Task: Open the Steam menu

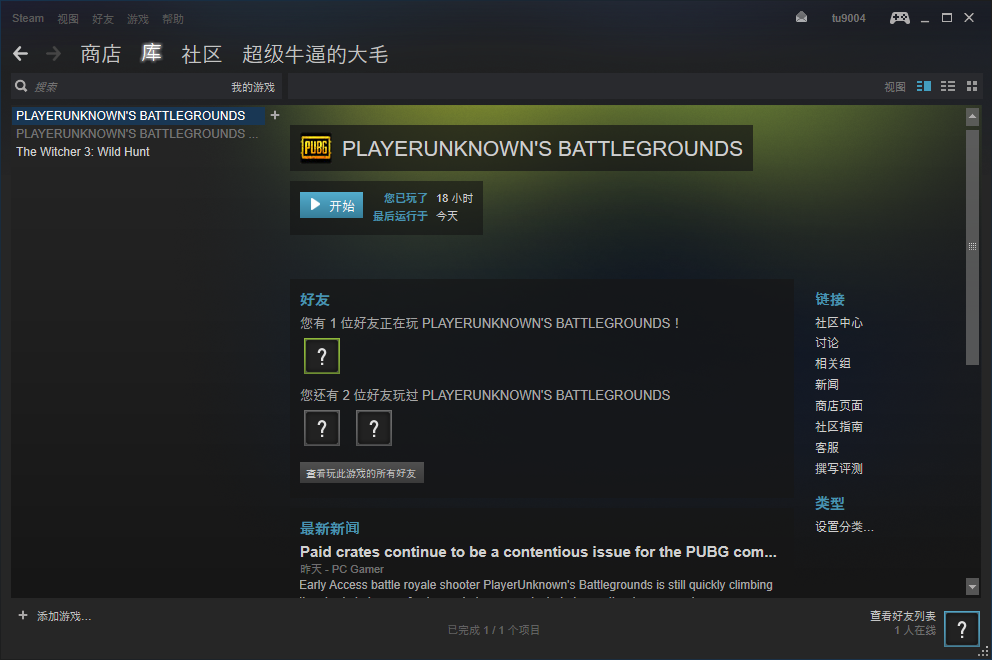Action: [28, 18]
